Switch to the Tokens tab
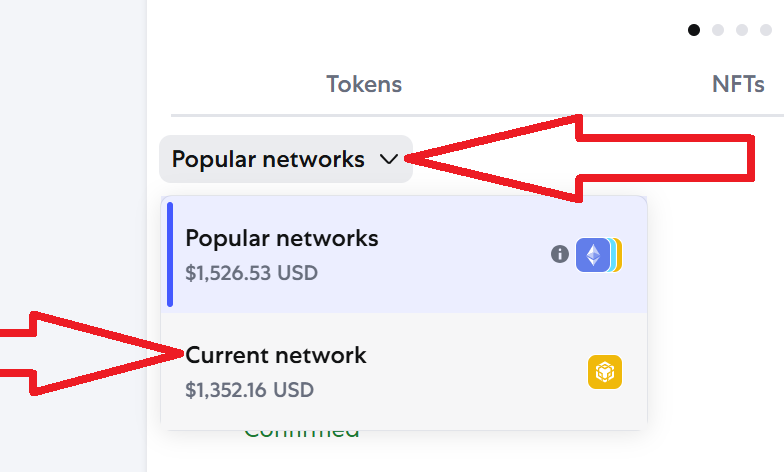 [x=364, y=84]
